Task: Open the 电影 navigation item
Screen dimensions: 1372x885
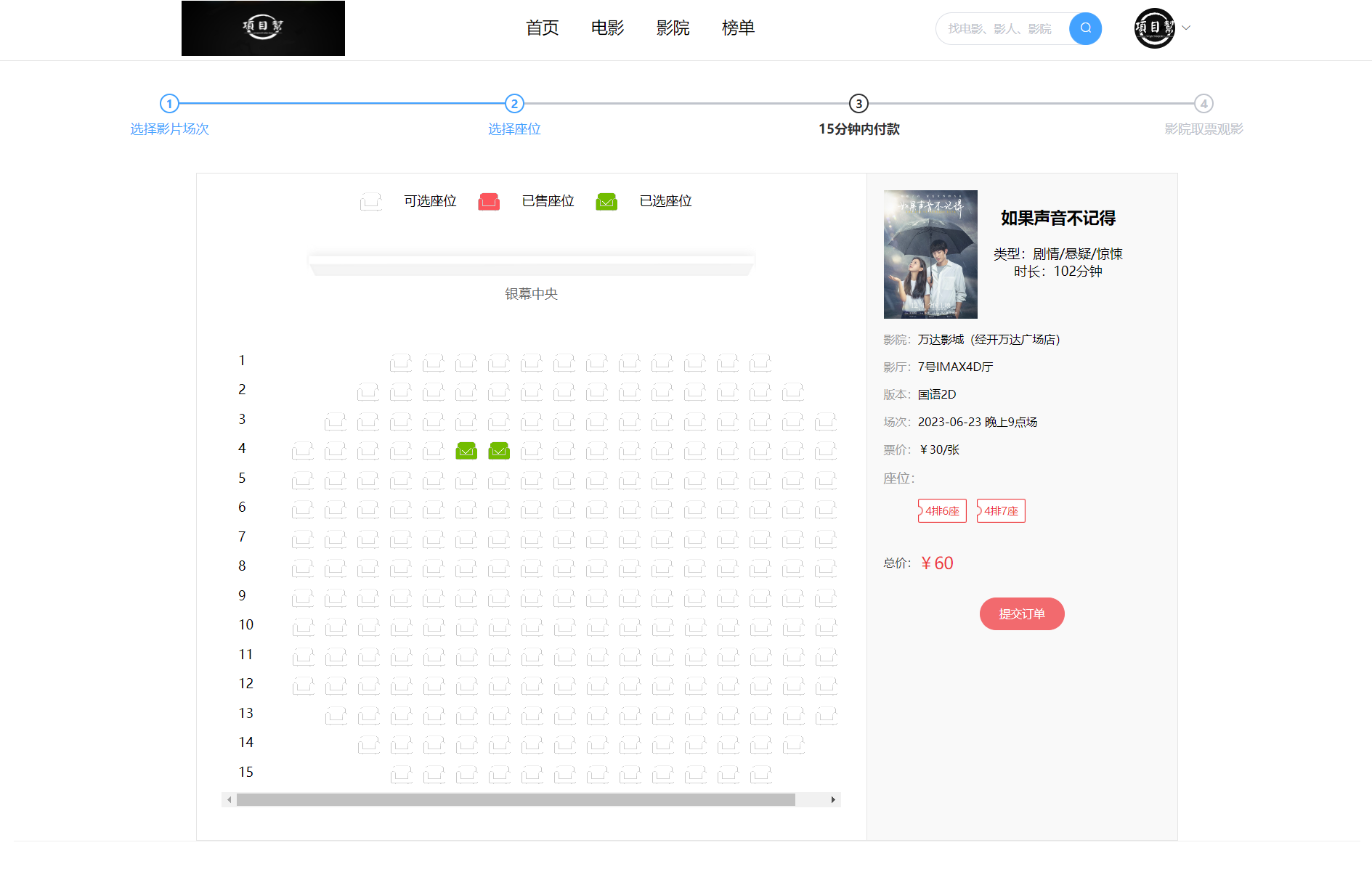Action: coord(607,28)
